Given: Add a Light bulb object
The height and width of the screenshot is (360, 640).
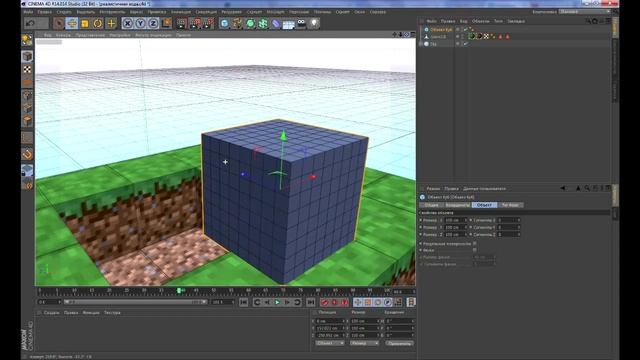Looking at the screenshot, I should [314, 23].
